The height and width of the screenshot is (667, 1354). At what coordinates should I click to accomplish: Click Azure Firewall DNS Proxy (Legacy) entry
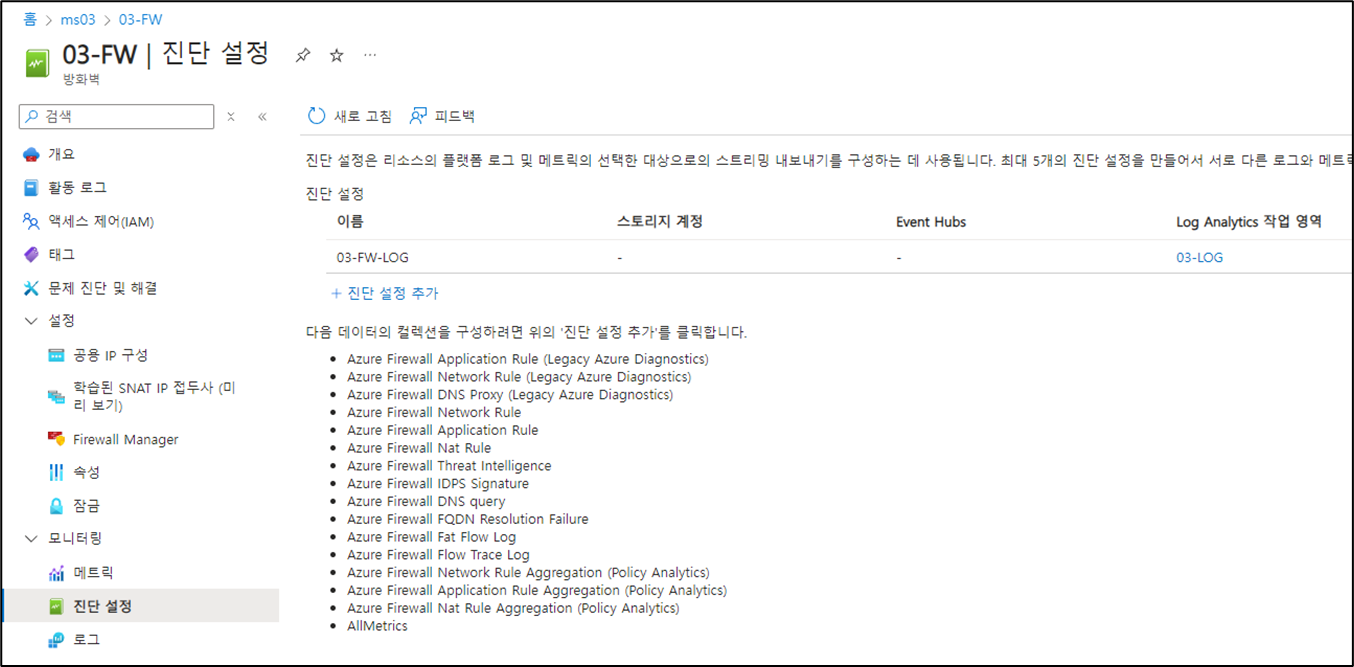coord(510,395)
